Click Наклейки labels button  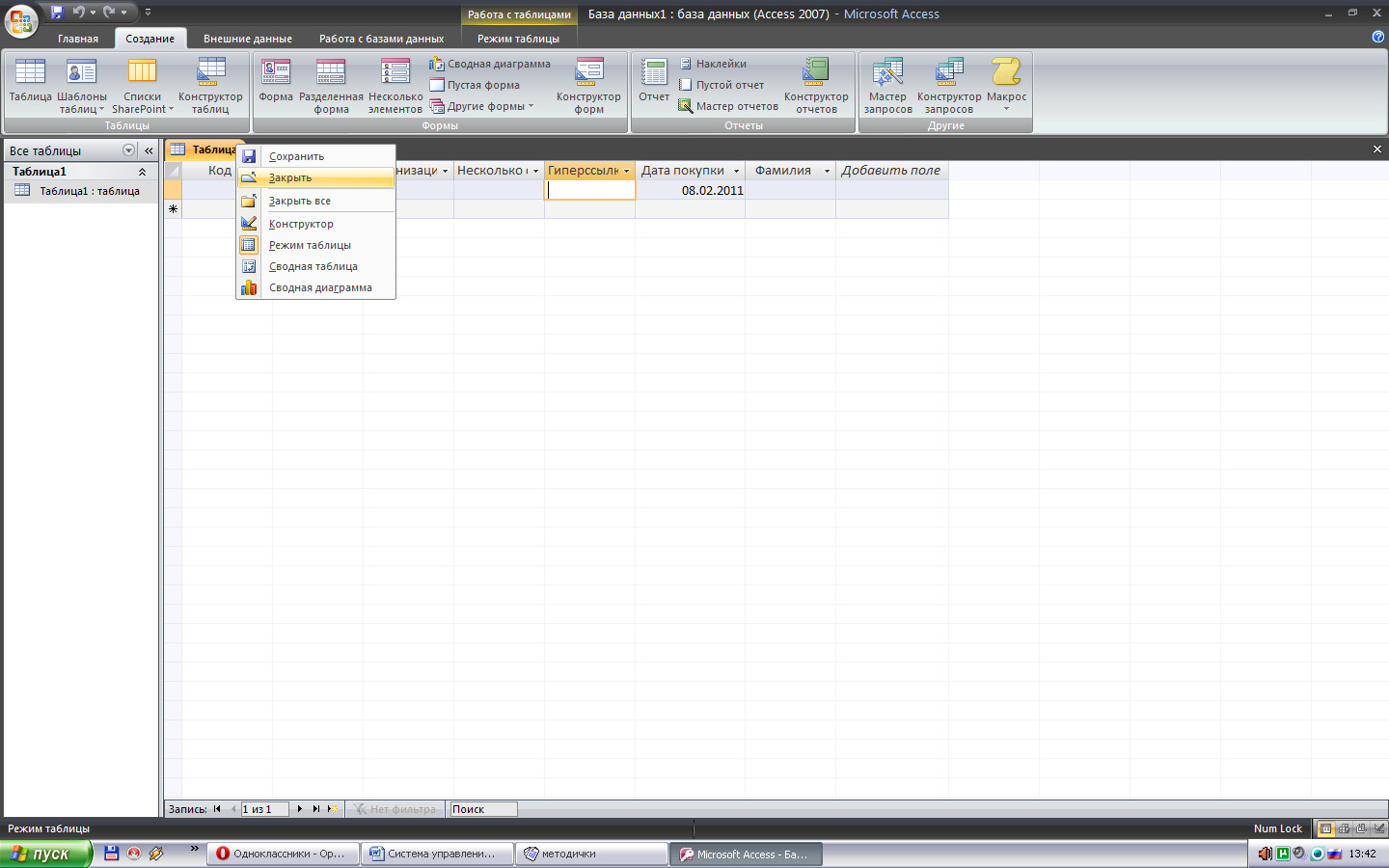[713, 64]
